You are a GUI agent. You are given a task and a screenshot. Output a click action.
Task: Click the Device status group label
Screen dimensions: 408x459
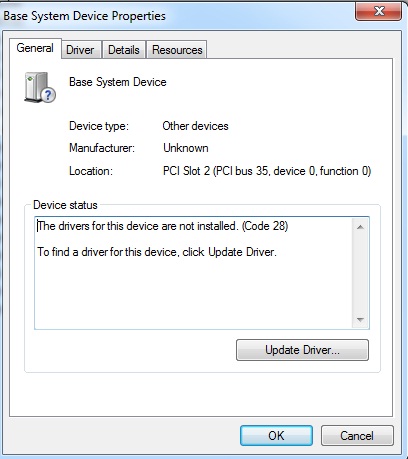point(65,205)
